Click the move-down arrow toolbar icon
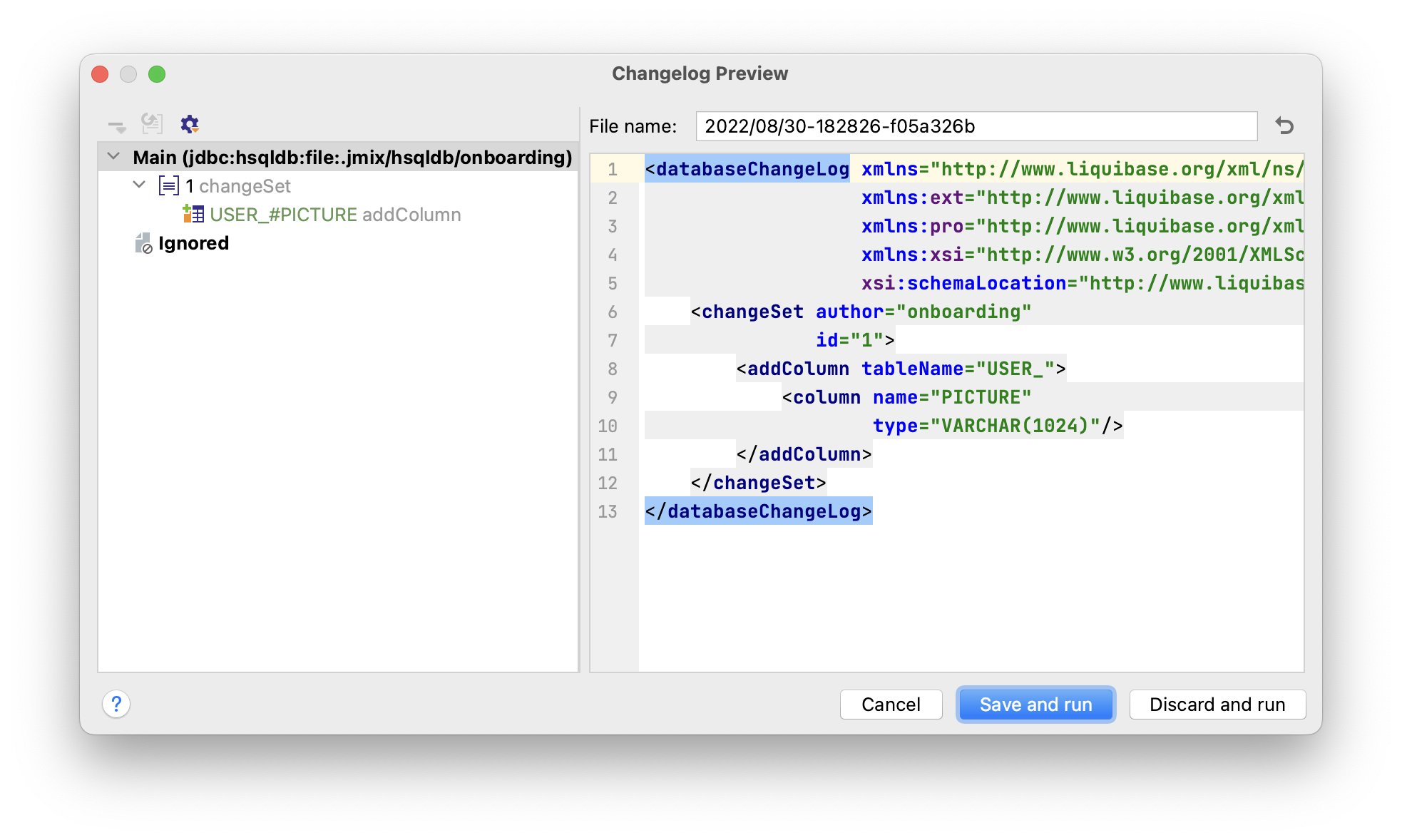This screenshot has height=840, width=1402. pyautogui.click(x=117, y=126)
